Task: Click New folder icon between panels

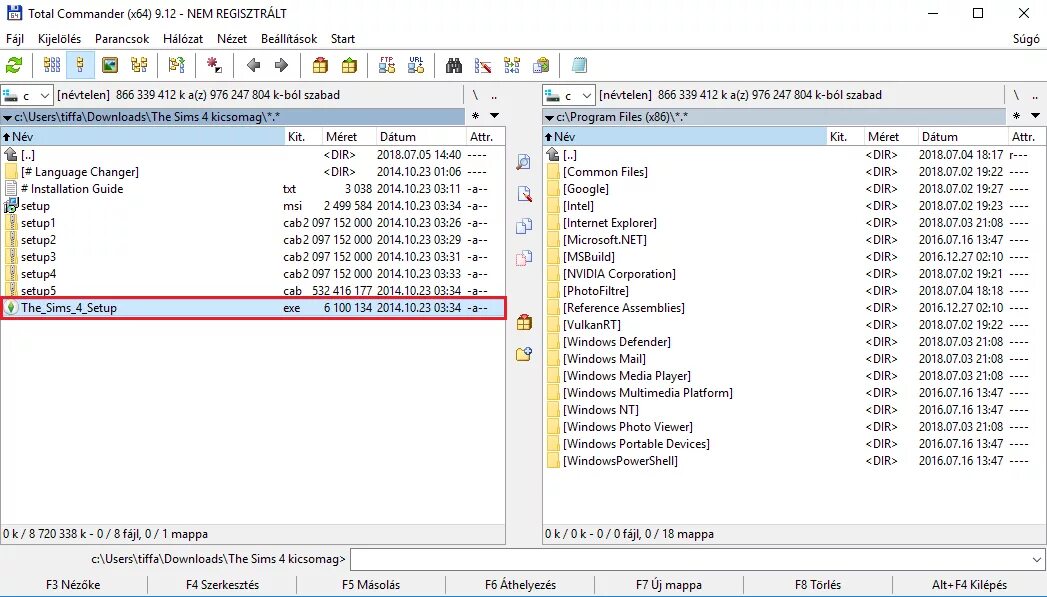Action: 524,354
